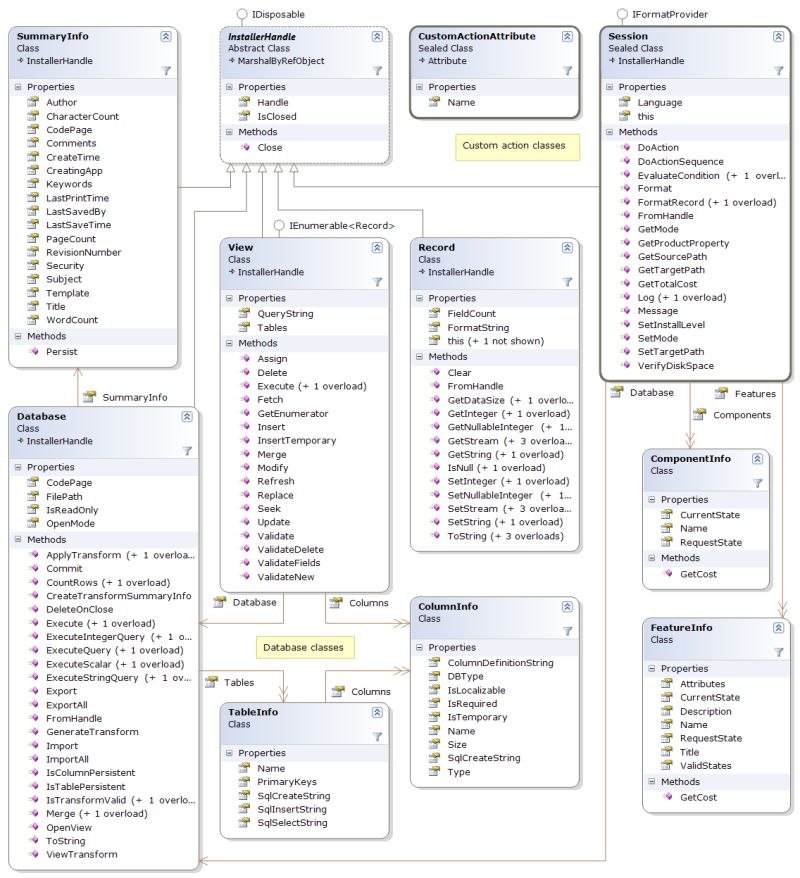Screen dimensions: 800x878
Task: Click the Database classes comment box
Action: [x=305, y=647]
